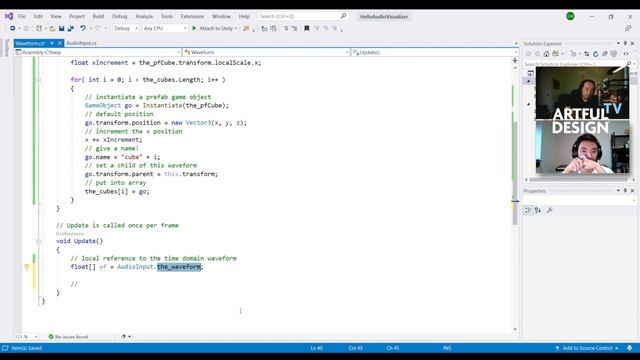Screen dimensions: 640x360
Task: Close the Waveform.cs tab
Action: tap(60, 43)
